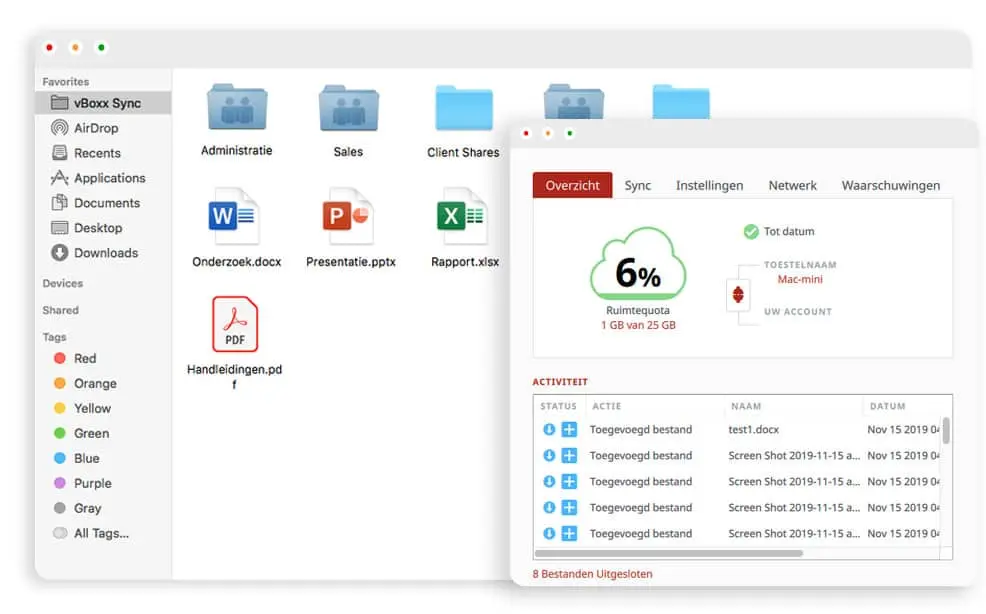Click the 1 GB van 25 GB text
Image resolution: width=986 pixels, height=614 pixels.
point(638,325)
